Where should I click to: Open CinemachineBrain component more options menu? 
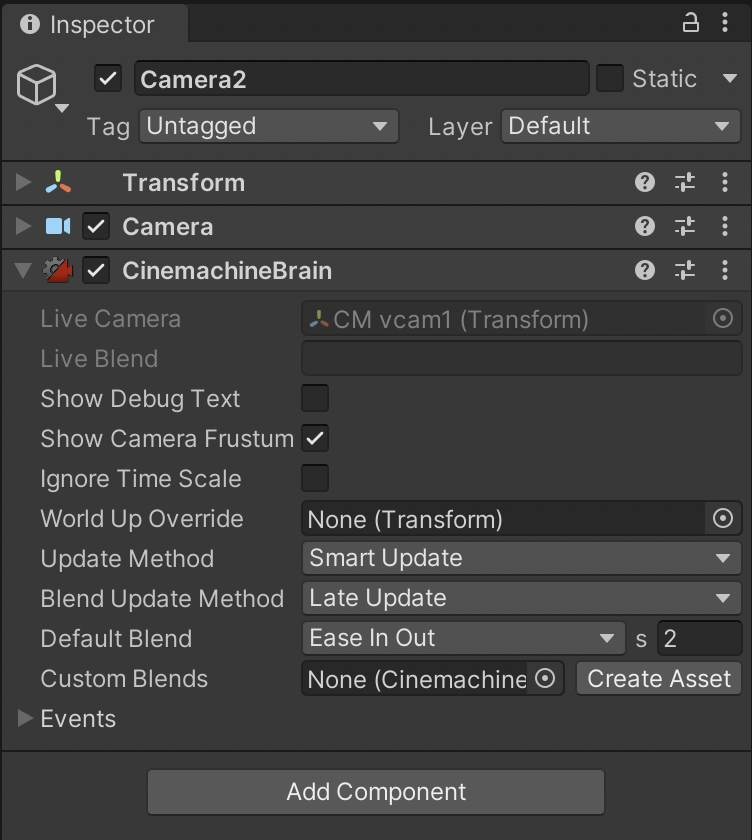(x=726, y=270)
